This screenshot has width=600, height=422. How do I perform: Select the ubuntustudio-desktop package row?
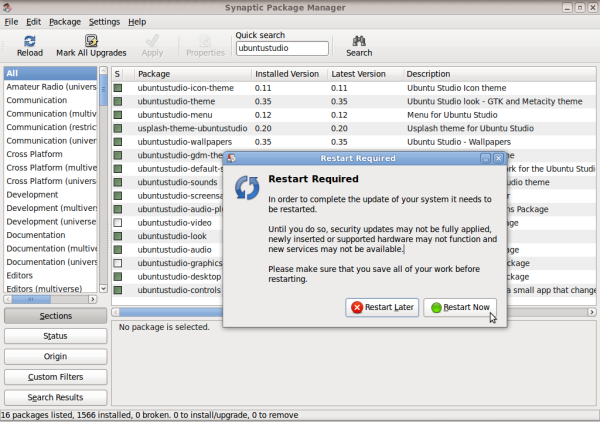point(168,277)
